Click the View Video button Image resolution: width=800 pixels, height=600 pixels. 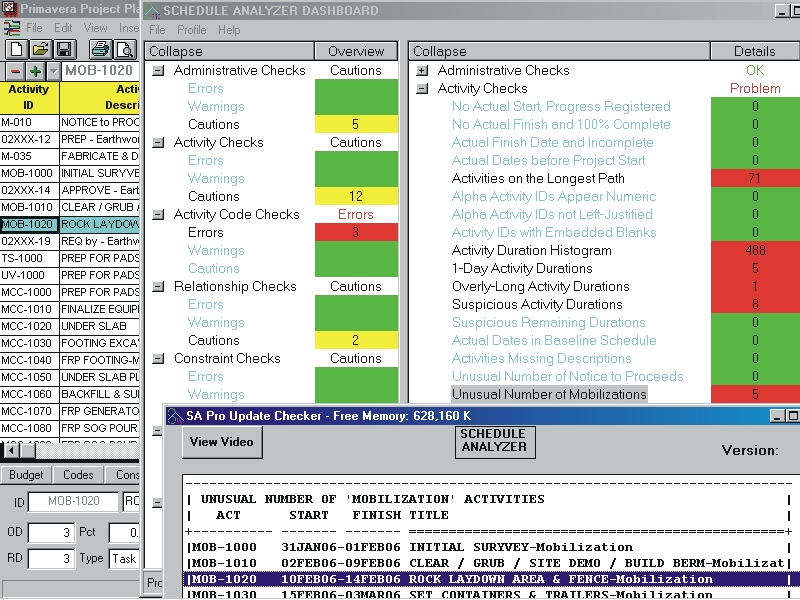click(221, 442)
